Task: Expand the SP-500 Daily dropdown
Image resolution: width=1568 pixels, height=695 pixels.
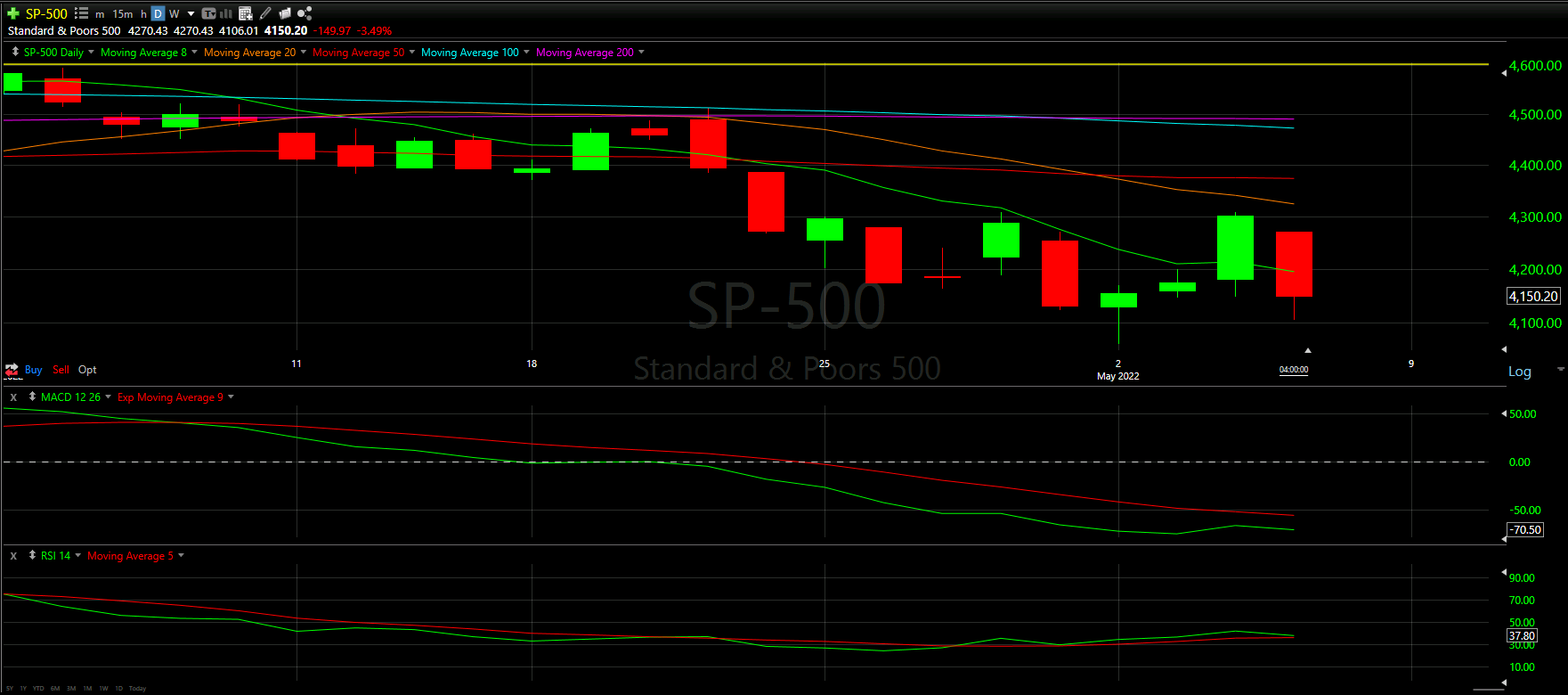Action: tap(91, 52)
